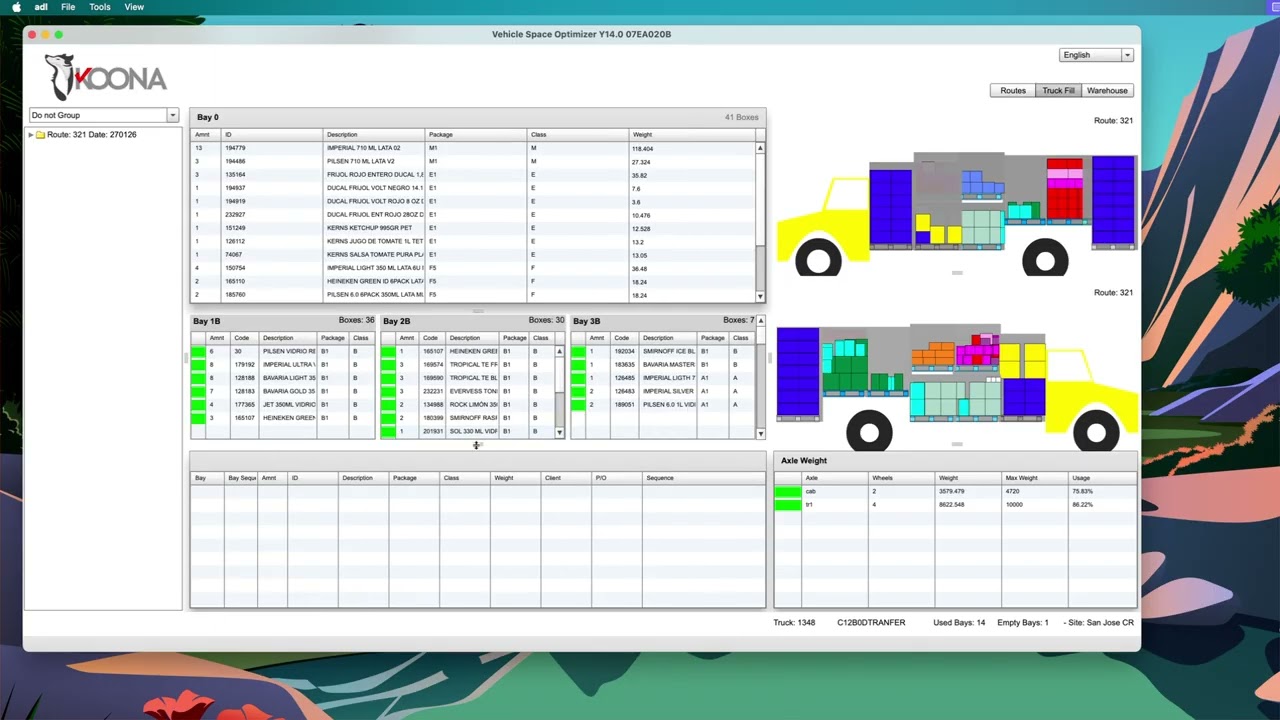
Task: Click the Bay 0 panel header
Action: [x=478, y=118]
